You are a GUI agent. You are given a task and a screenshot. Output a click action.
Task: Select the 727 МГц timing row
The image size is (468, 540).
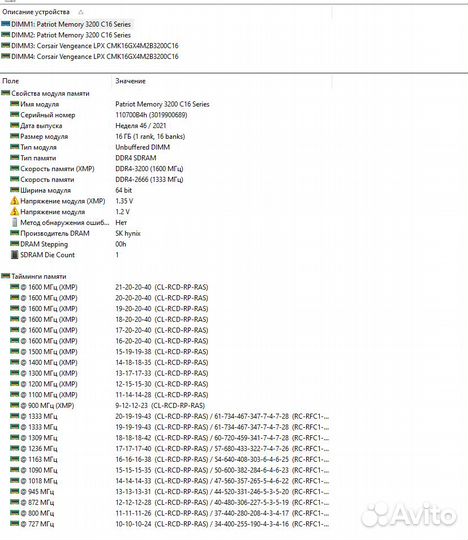pos(165,524)
